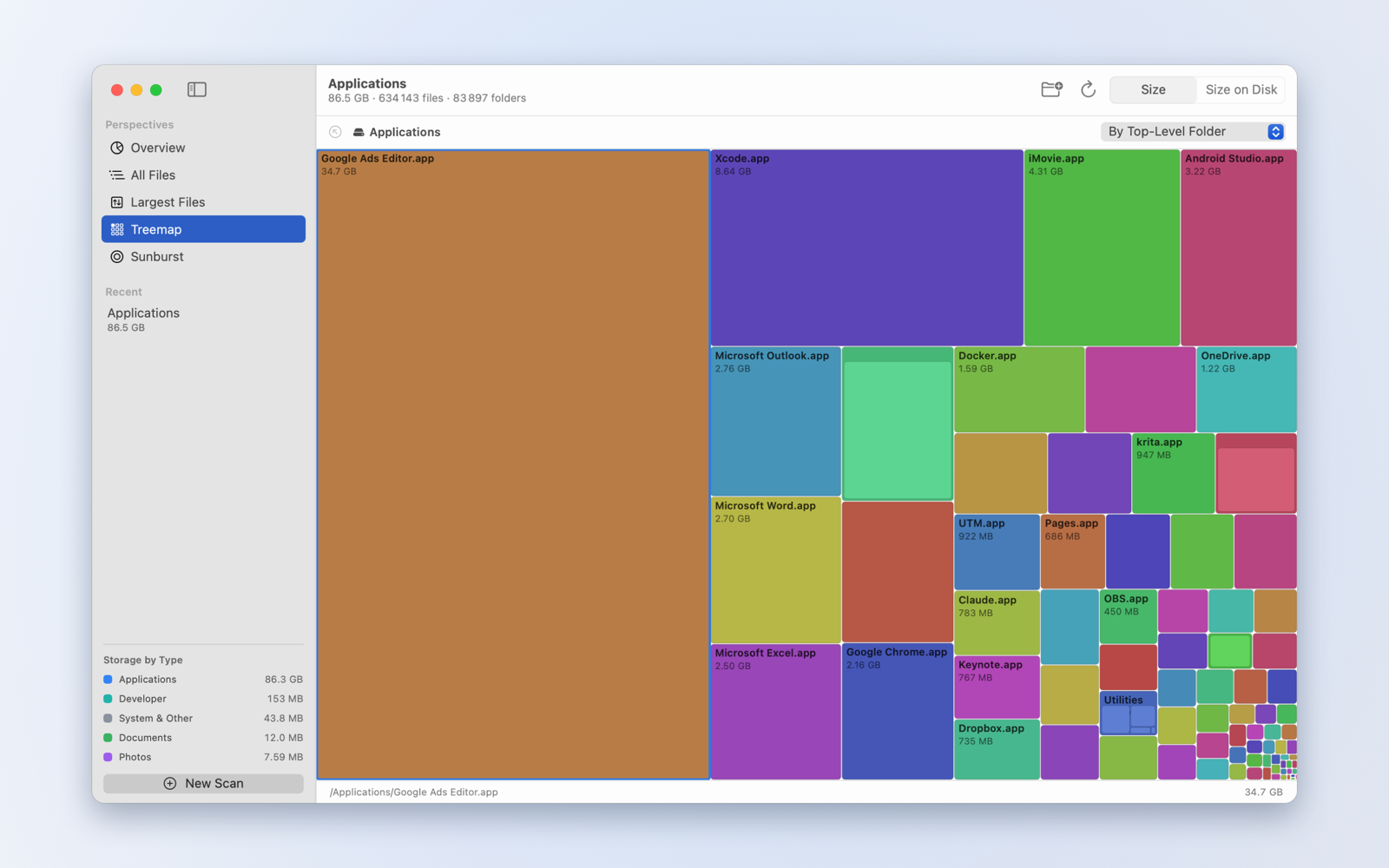Select the Microsoft Outlook.app block
Viewport: 1389px width, 868px height.
point(775,421)
